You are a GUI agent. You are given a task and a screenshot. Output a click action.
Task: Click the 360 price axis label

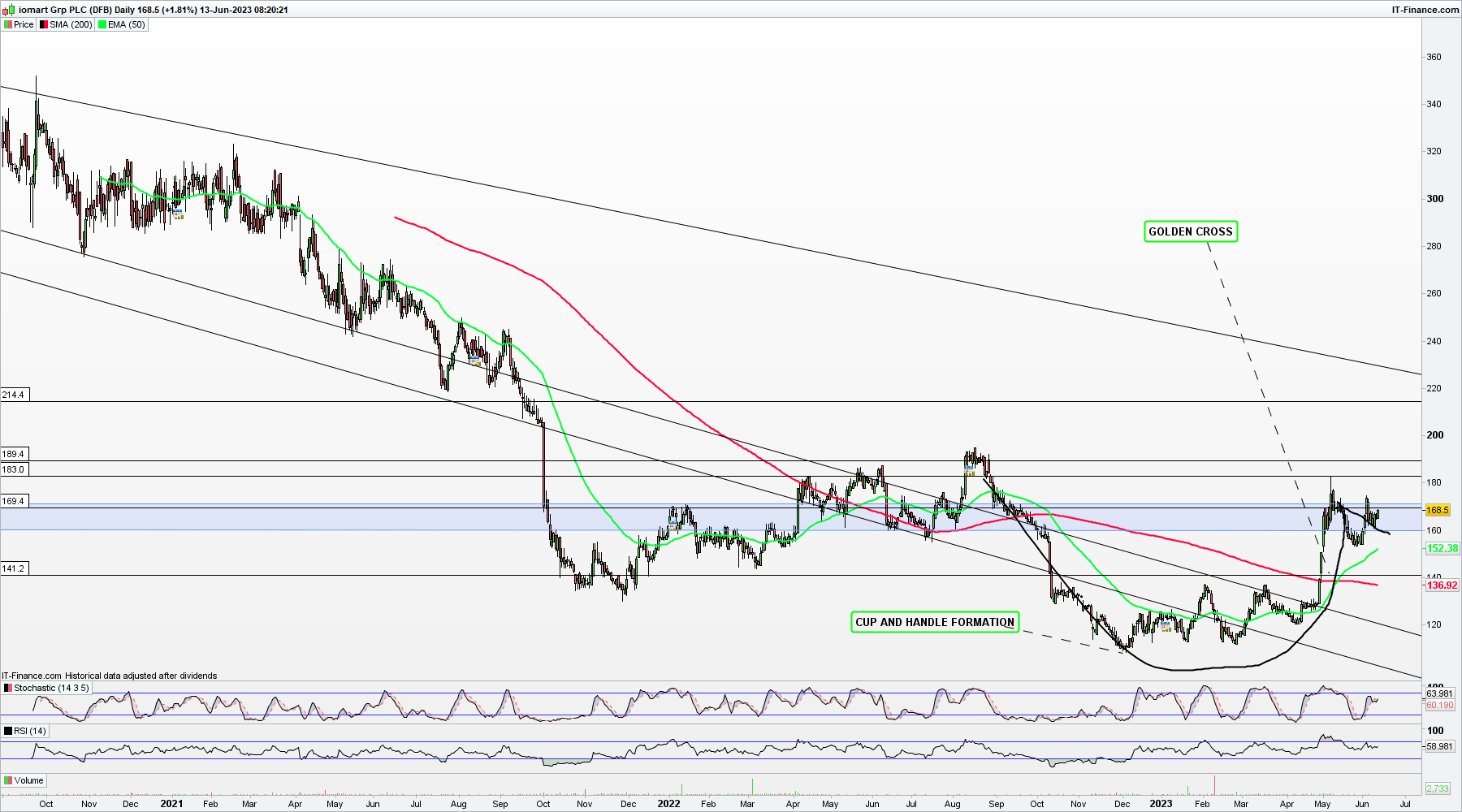pyautogui.click(x=1434, y=57)
